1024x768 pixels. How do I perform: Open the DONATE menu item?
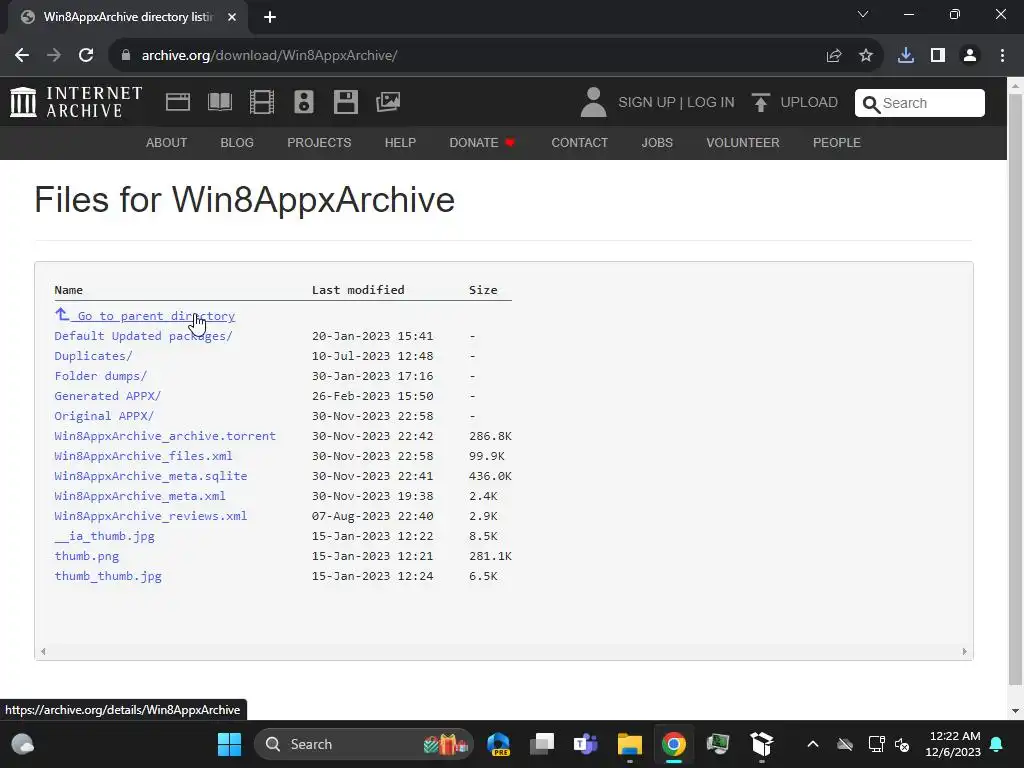pos(482,142)
